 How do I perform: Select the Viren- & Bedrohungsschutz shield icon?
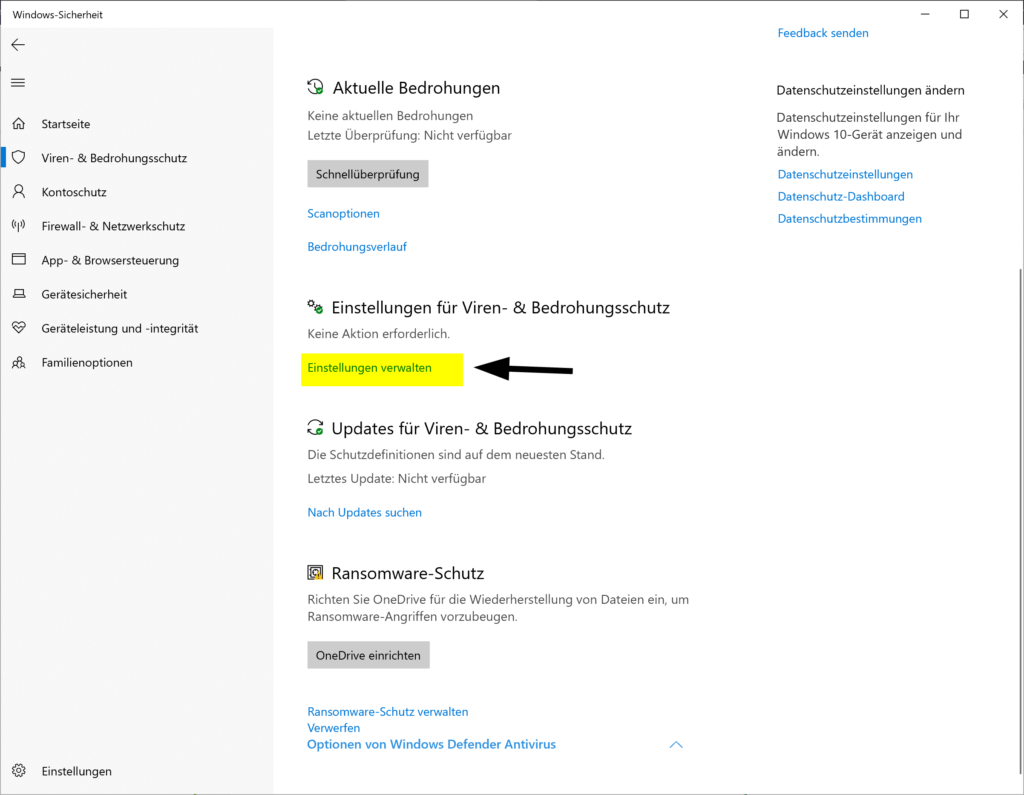click(x=18, y=157)
